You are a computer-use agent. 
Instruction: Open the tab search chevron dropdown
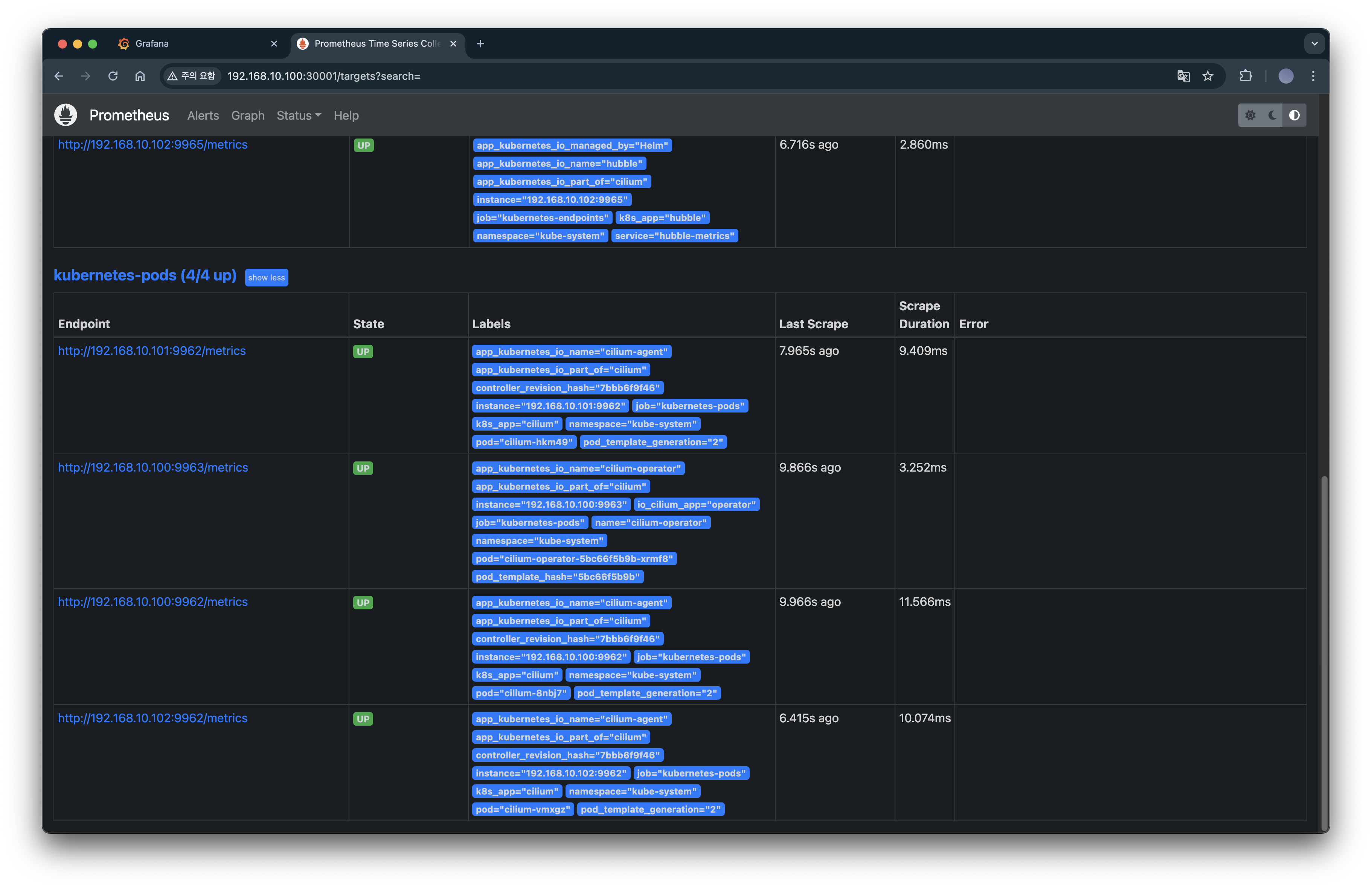coord(1314,44)
